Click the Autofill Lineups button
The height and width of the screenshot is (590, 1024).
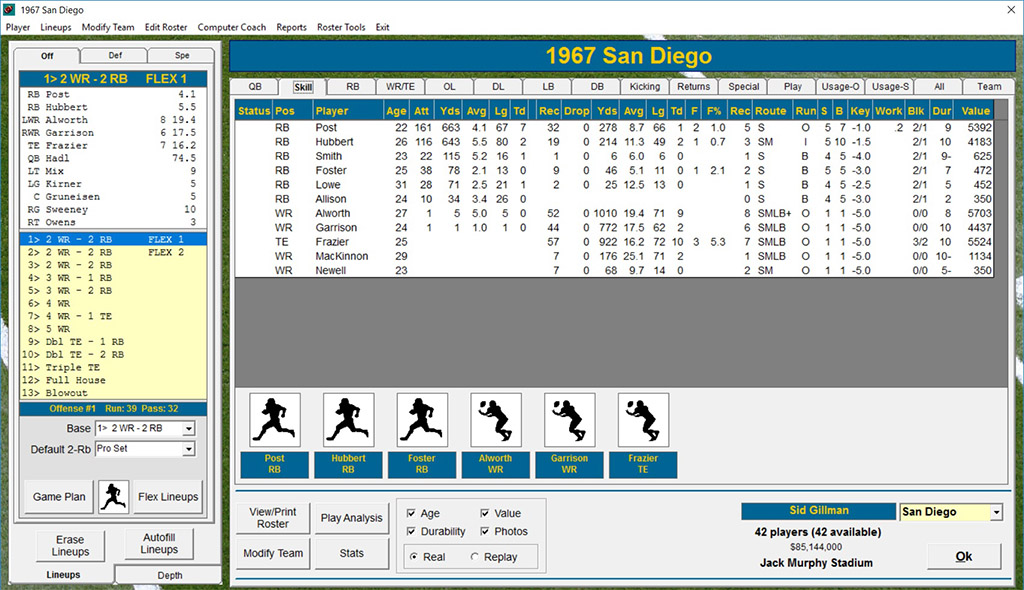tap(159, 544)
